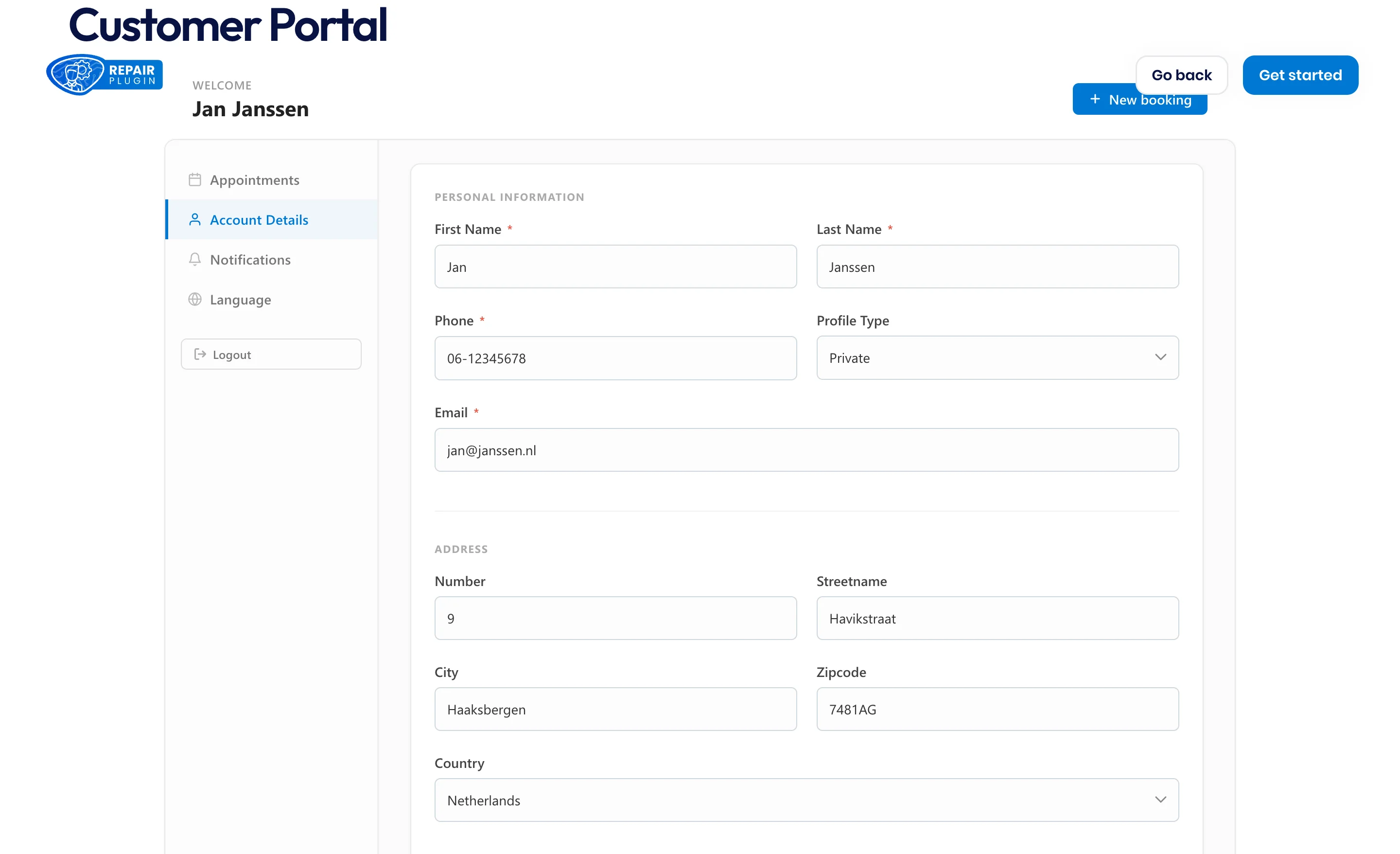
Task: Edit the Streetname field Havikstraat
Action: click(x=997, y=618)
